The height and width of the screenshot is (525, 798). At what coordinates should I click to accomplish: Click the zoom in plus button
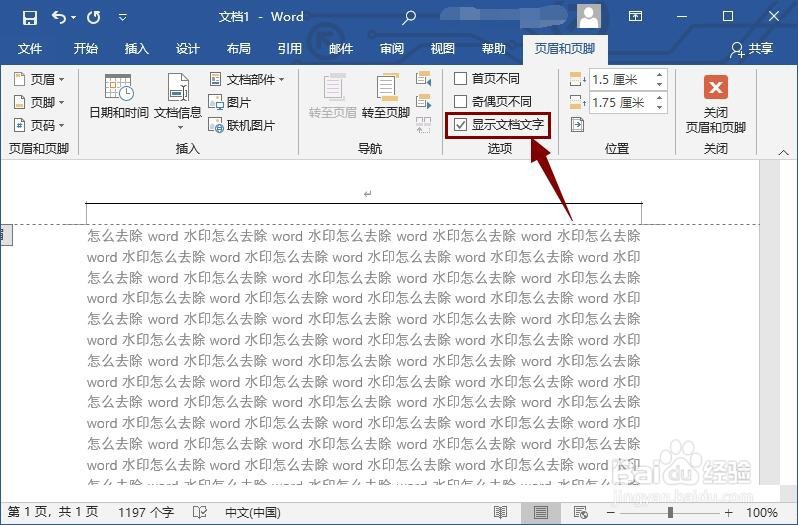point(728,513)
